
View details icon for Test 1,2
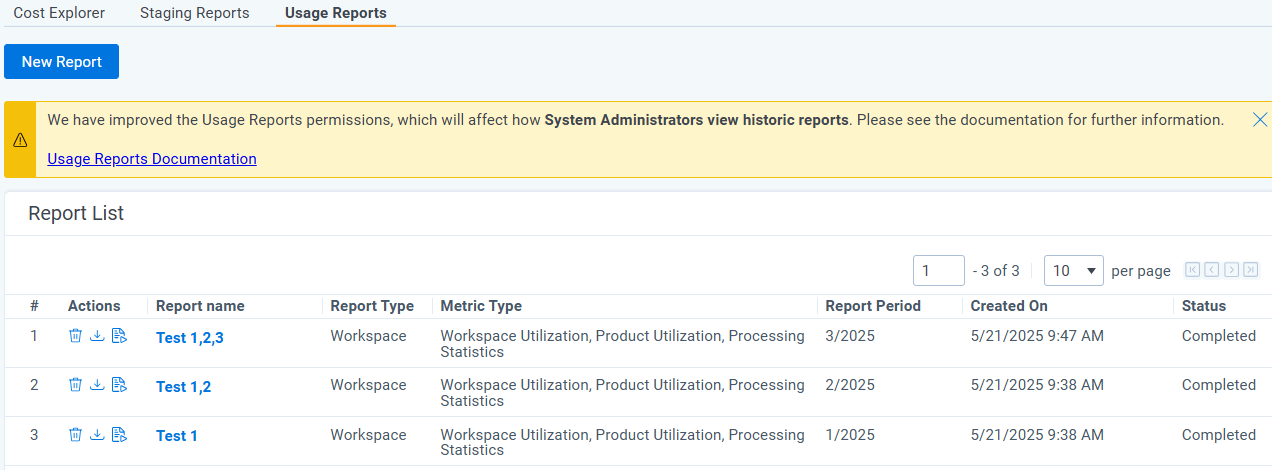(x=119, y=385)
